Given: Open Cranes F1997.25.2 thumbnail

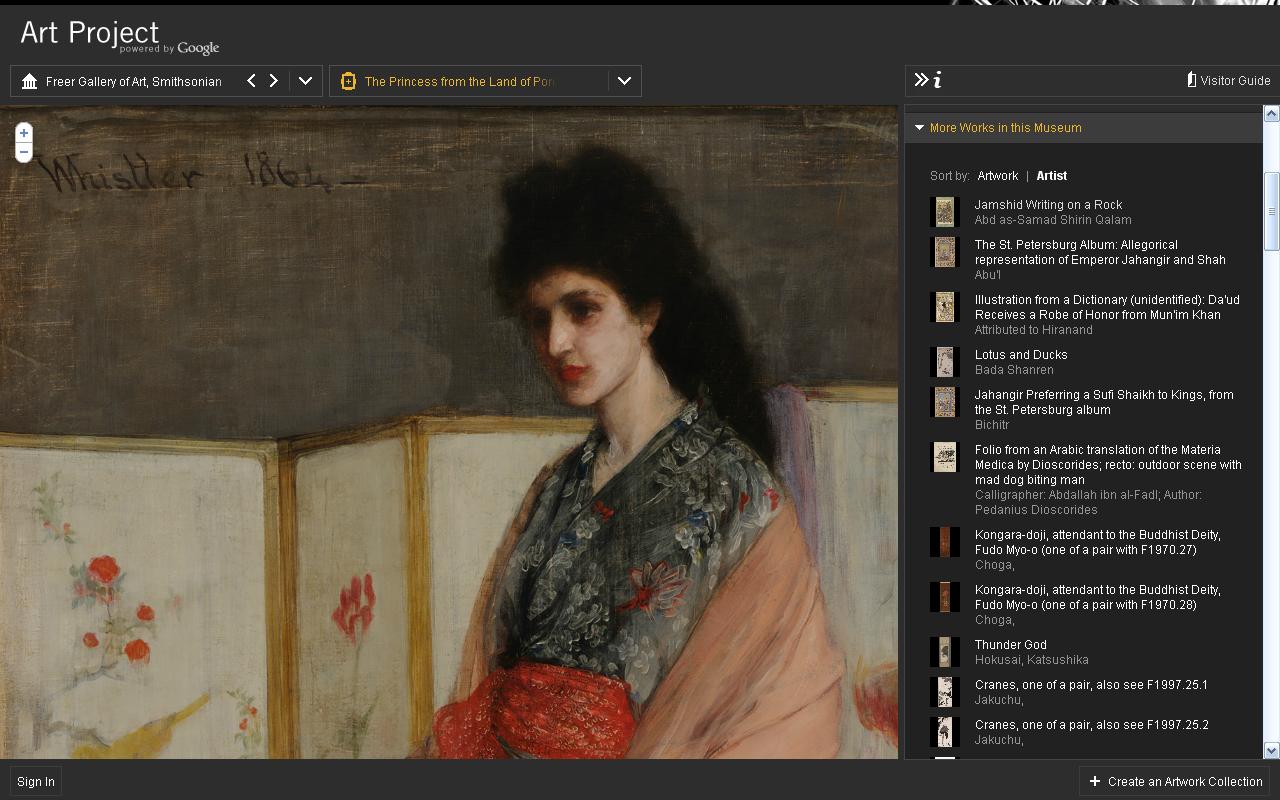Looking at the screenshot, I should pos(944,732).
